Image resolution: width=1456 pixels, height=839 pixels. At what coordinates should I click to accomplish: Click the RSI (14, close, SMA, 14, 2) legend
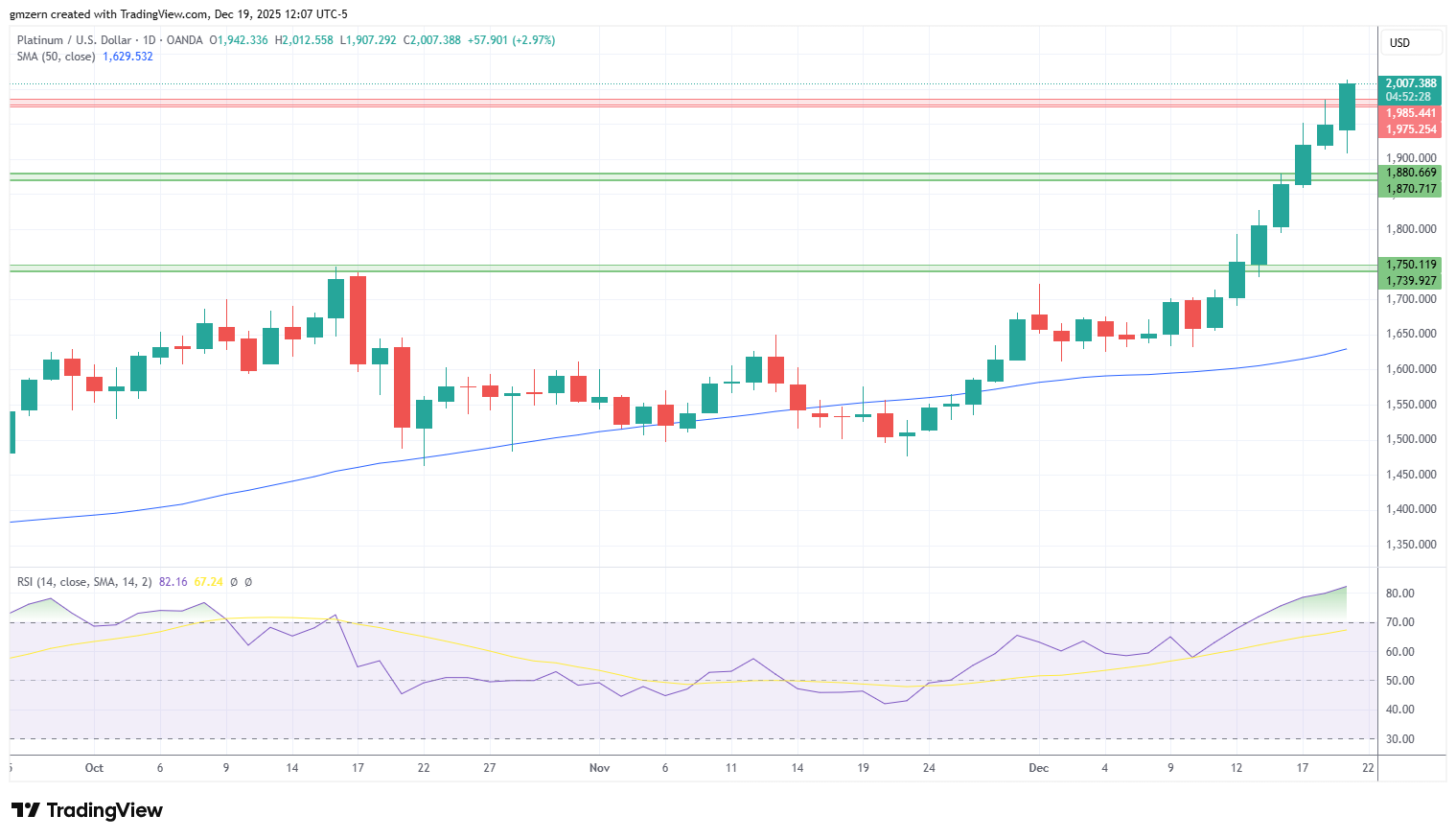[x=84, y=582]
